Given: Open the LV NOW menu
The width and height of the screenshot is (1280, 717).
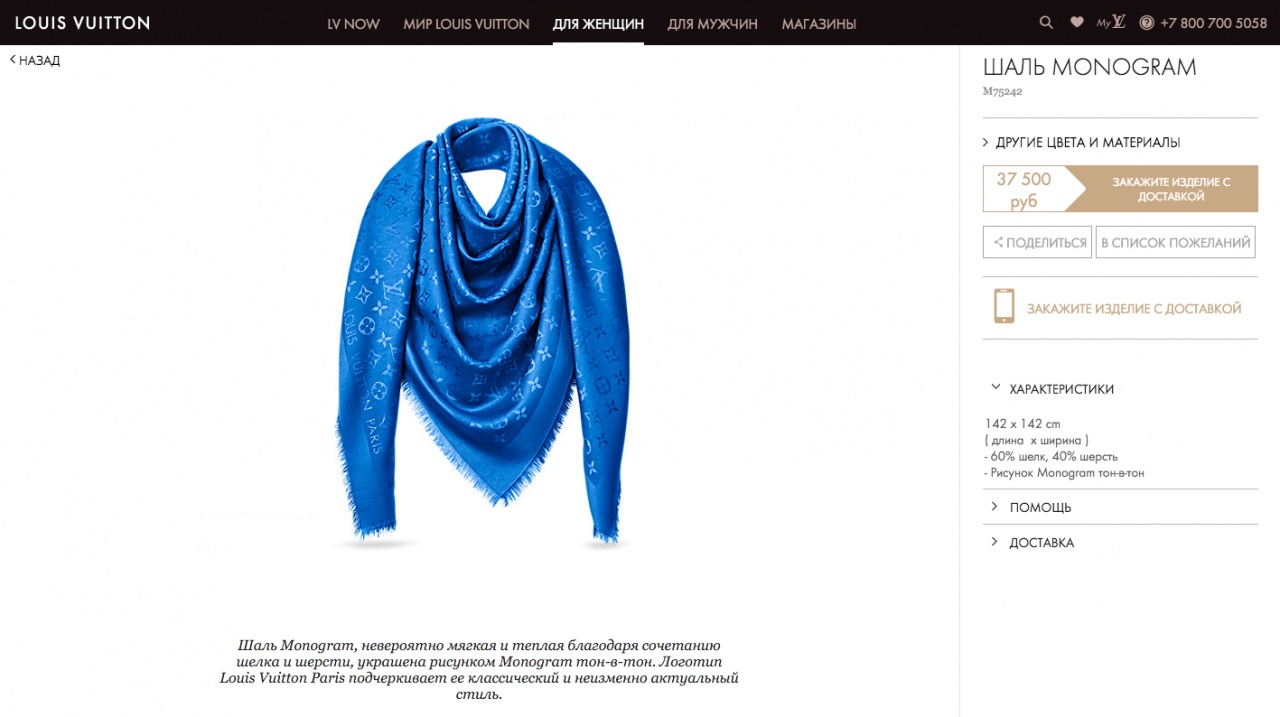Looking at the screenshot, I should [354, 24].
